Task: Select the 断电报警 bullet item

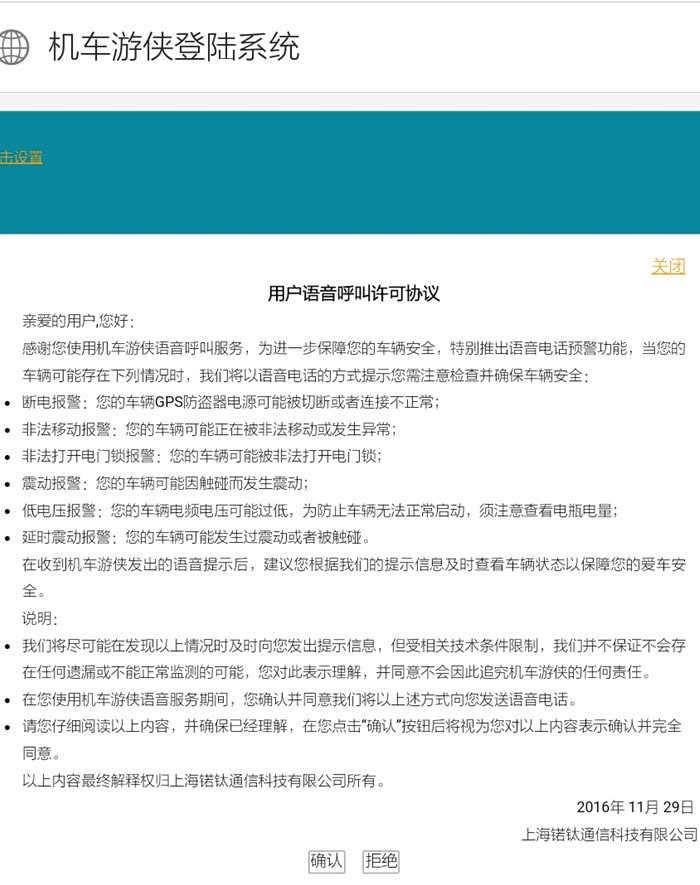Action: tap(230, 403)
